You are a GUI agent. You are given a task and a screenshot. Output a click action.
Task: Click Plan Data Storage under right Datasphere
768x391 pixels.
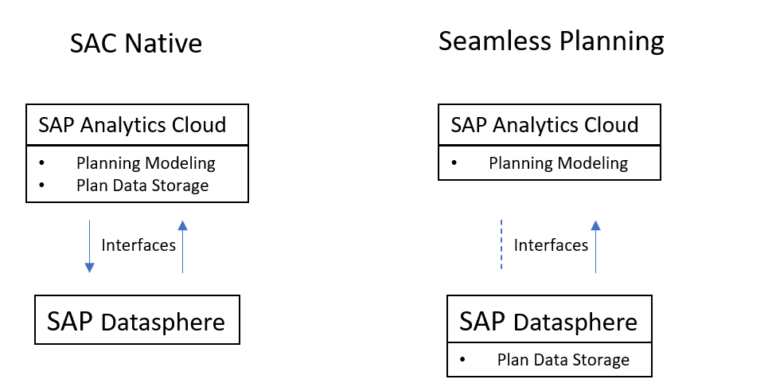563,360
